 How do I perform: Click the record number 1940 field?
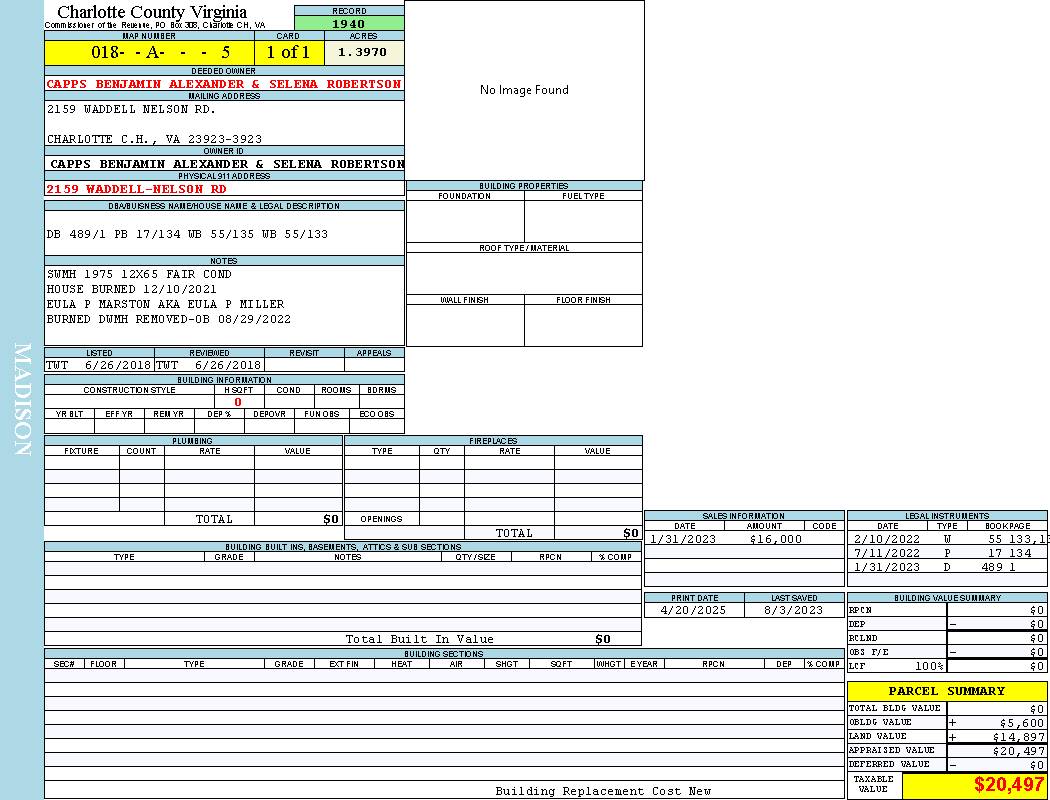click(349, 24)
